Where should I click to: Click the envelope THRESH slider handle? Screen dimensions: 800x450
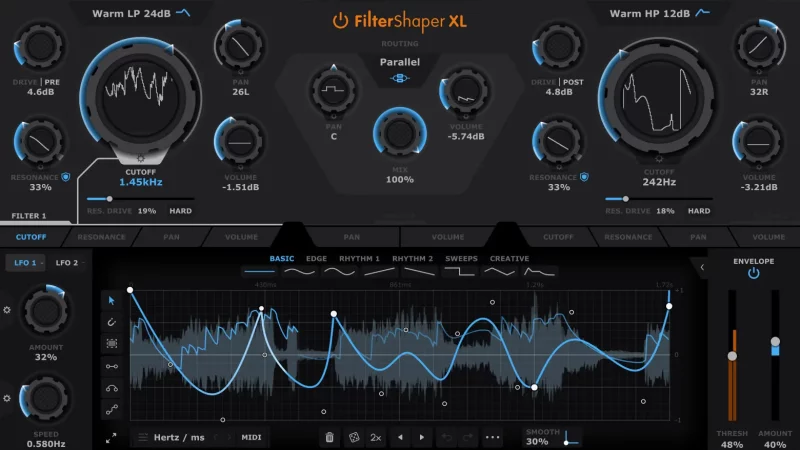pyautogui.click(x=732, y=356)
